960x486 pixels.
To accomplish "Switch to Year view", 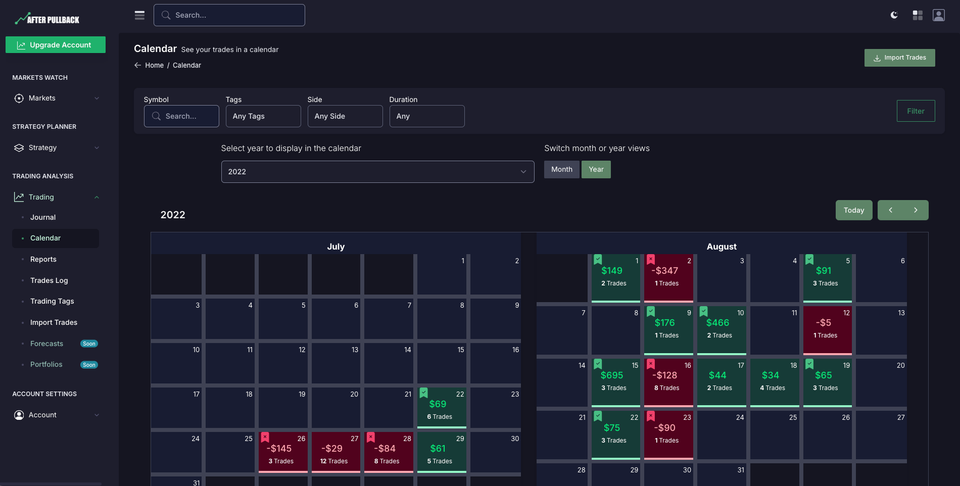I will click(x=596, y=170).
